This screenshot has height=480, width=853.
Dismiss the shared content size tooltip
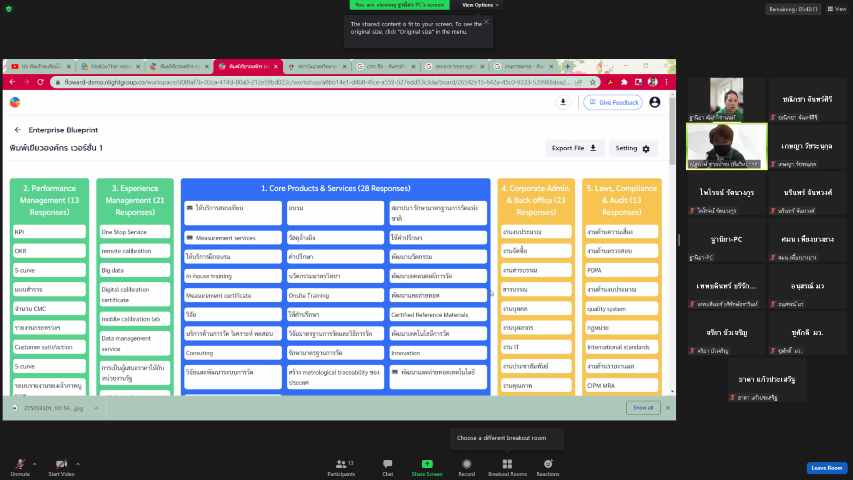tap(486, 21)
